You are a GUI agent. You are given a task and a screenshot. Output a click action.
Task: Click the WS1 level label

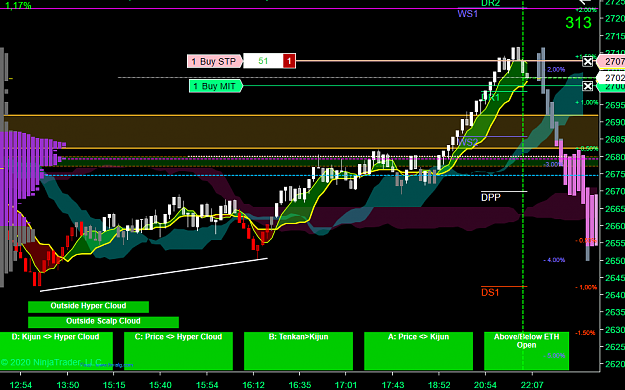click(468, 14)
